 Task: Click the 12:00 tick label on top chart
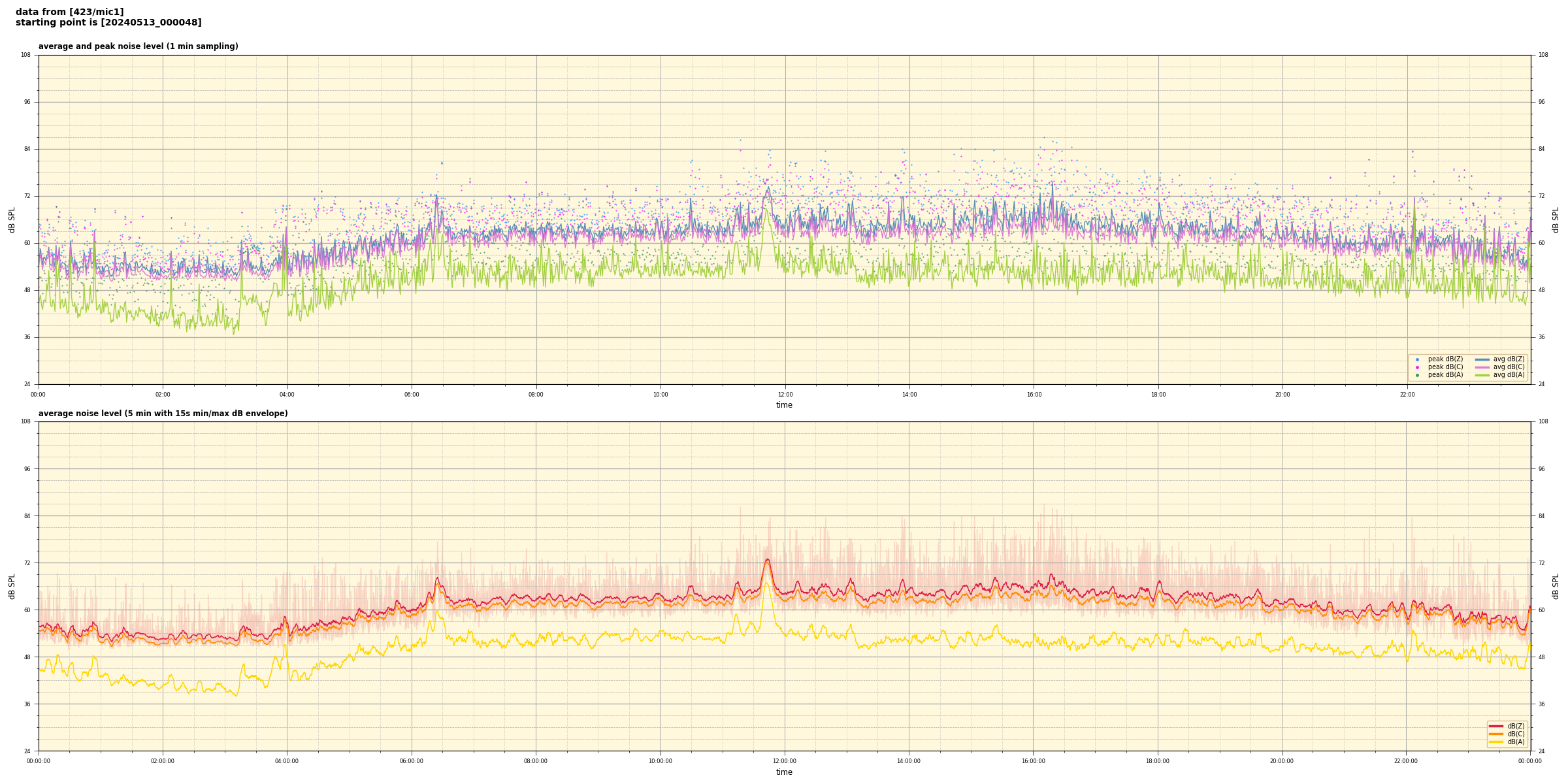click(785, 395)
